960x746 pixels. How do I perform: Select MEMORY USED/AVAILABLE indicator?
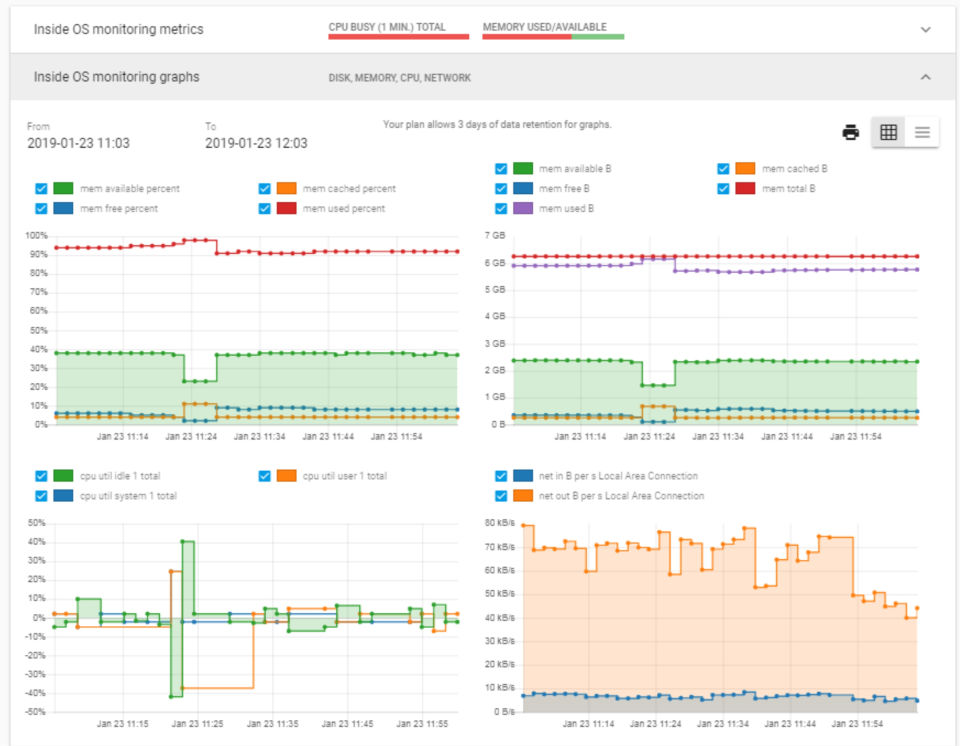click(x=553, y=30)
